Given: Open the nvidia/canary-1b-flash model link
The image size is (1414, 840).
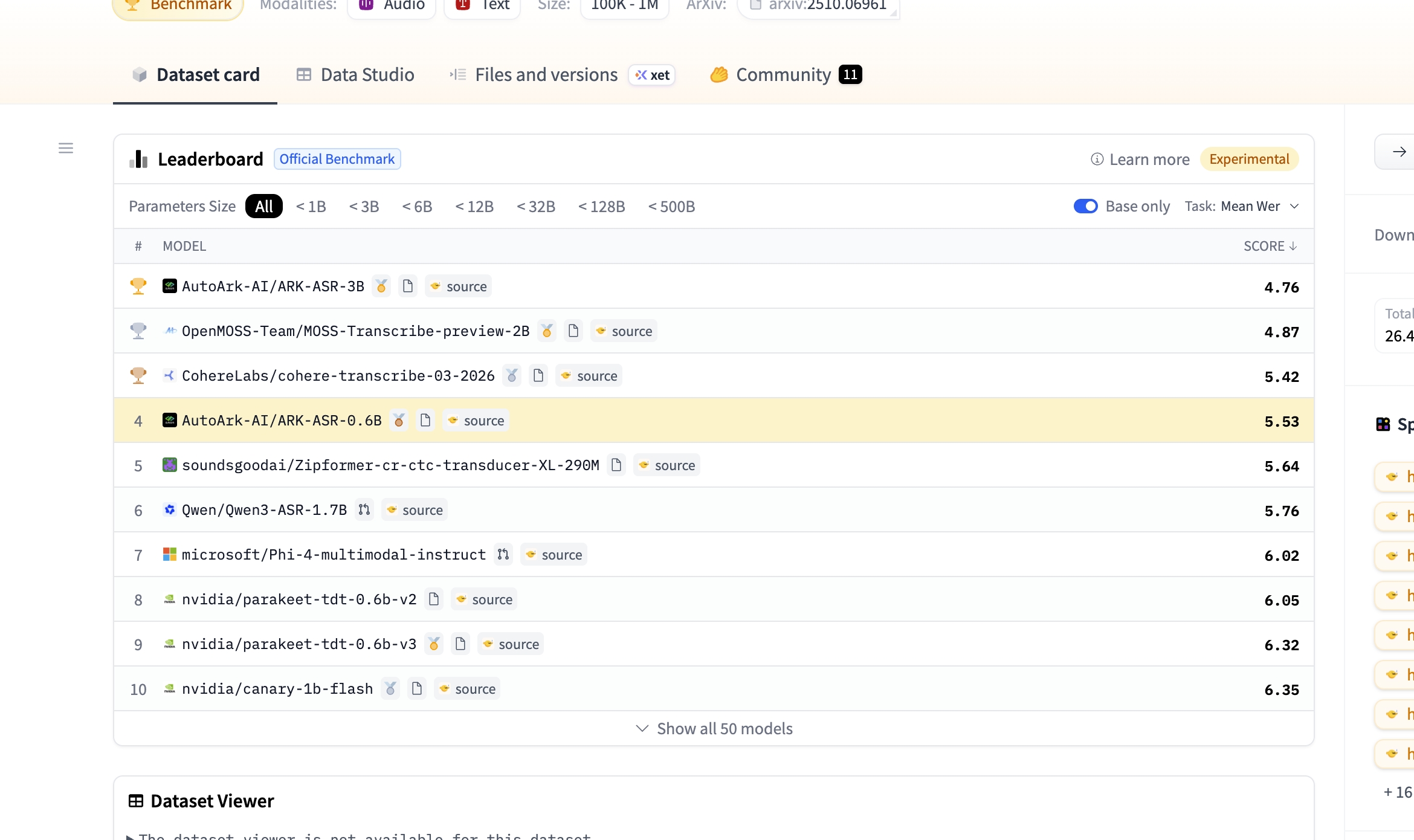Looking at the screenshot, I should (x=277, y=688).
